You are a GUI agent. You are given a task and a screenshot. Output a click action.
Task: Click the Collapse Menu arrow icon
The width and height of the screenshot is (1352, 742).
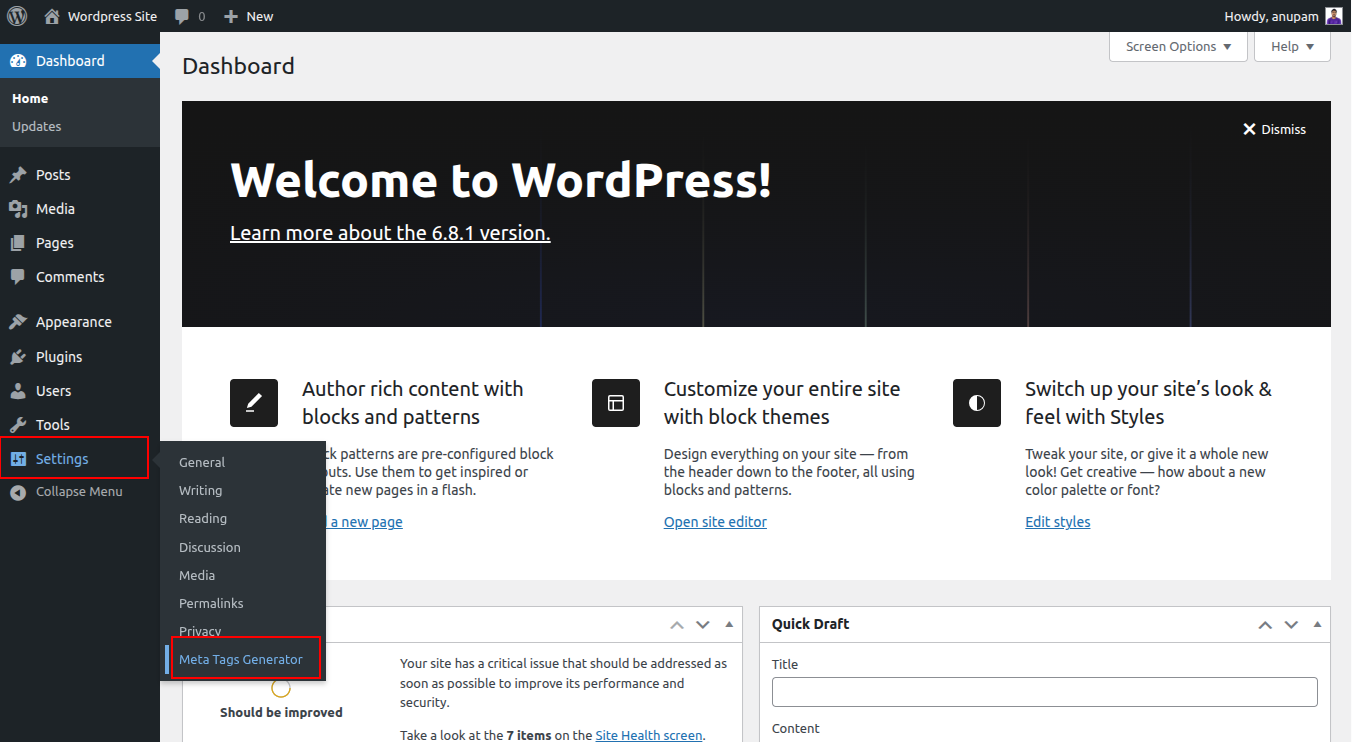point(18,492)
